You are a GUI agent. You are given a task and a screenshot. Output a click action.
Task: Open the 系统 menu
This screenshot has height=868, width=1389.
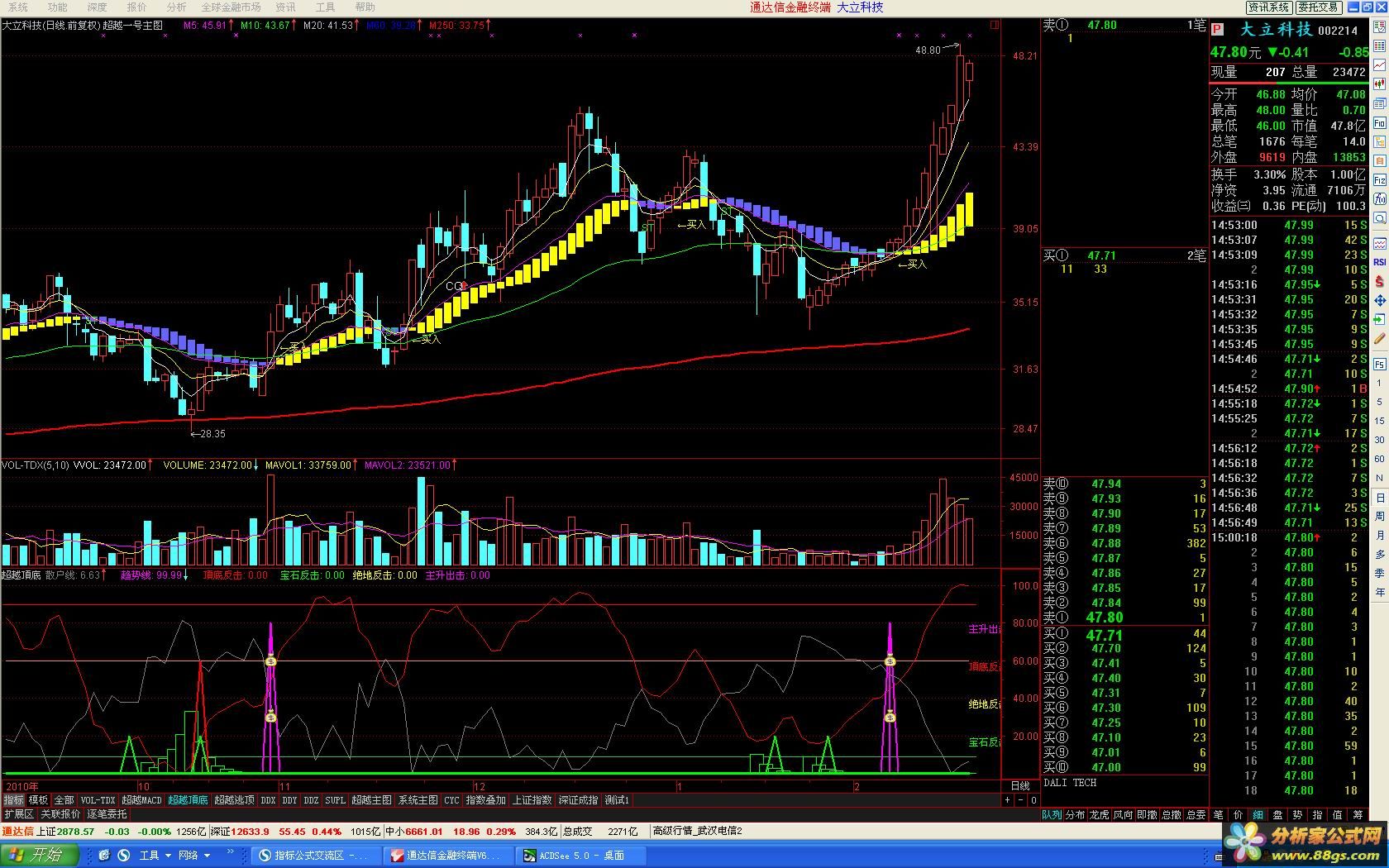tap(17, 7)
